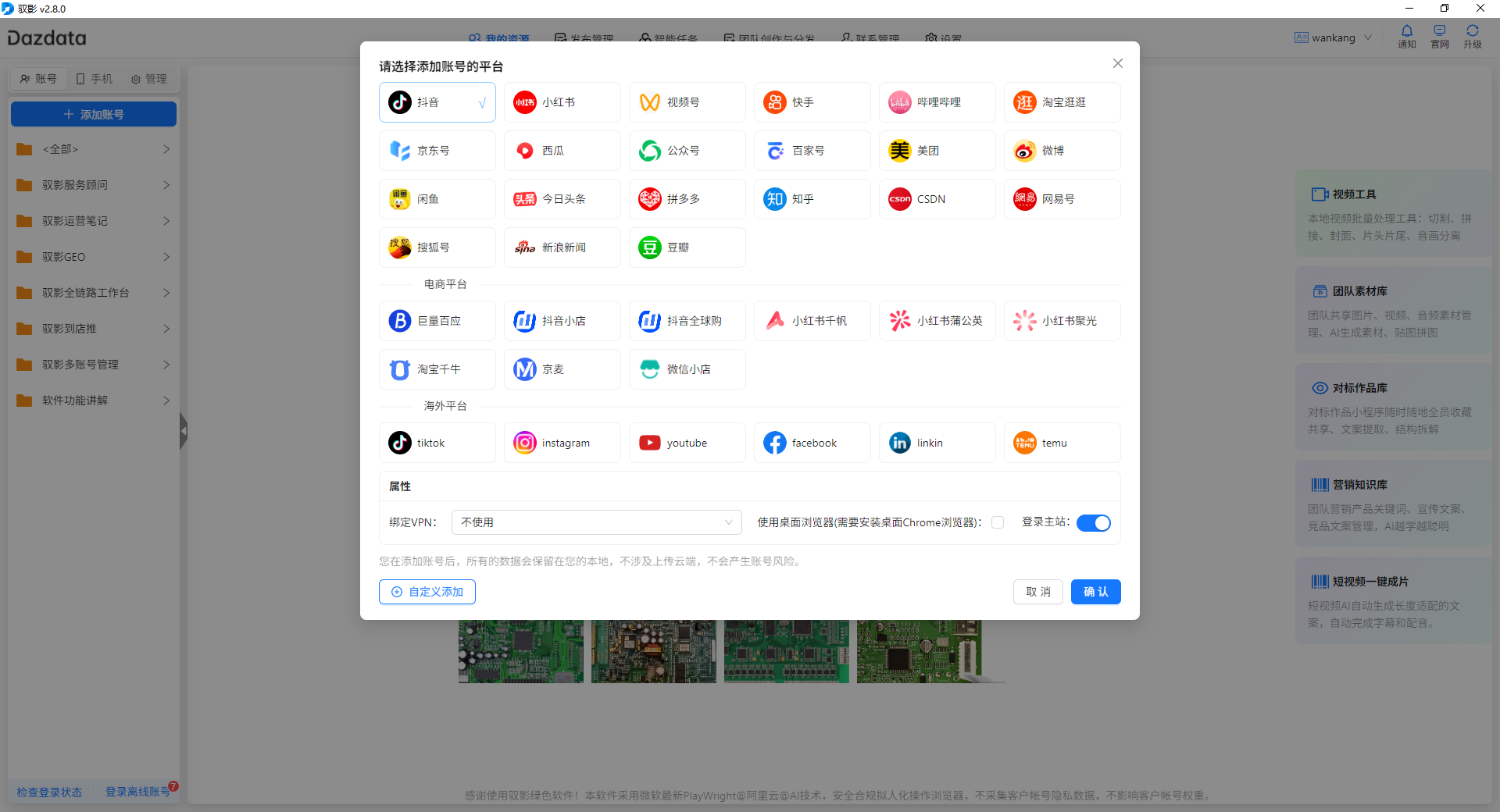The height and width of the screenshot is (812, 1500).
Task: Click the 登录离线账号 link
Action: click(137, 792)
